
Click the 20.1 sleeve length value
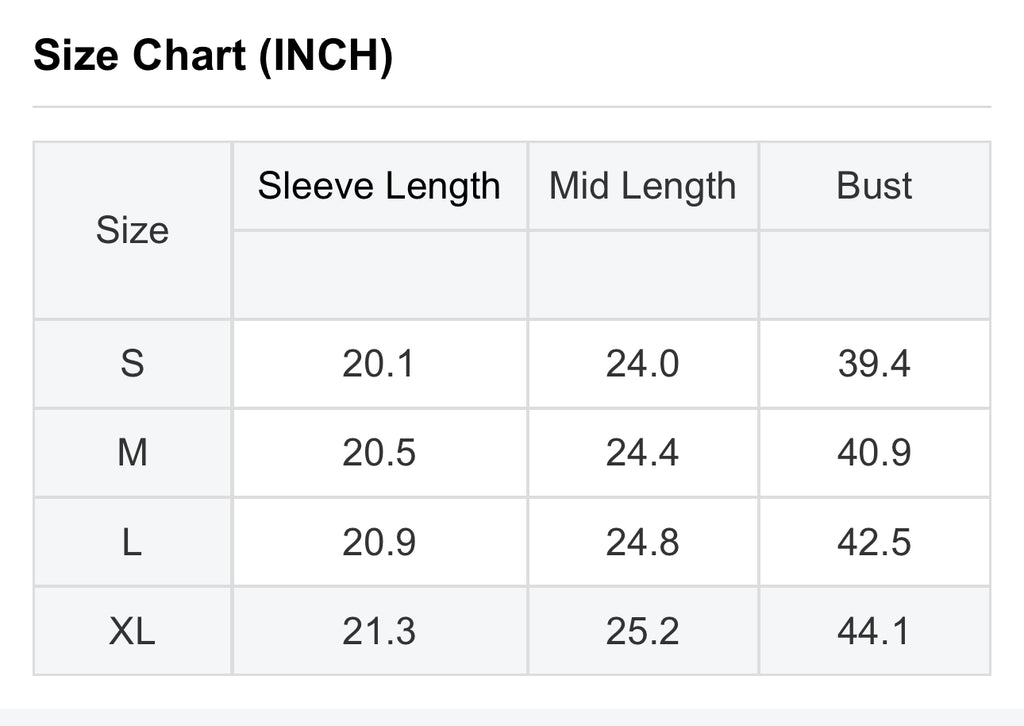click(x=379, y=364)
